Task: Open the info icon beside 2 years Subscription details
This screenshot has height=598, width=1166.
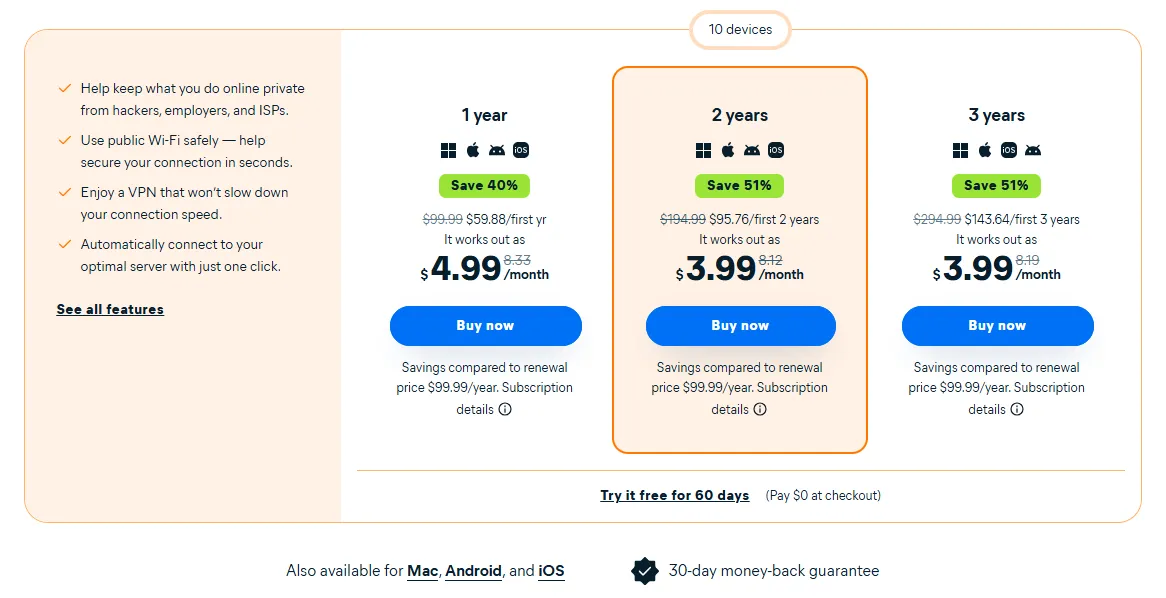Action: pyautogui.click(x=760, y=409)
